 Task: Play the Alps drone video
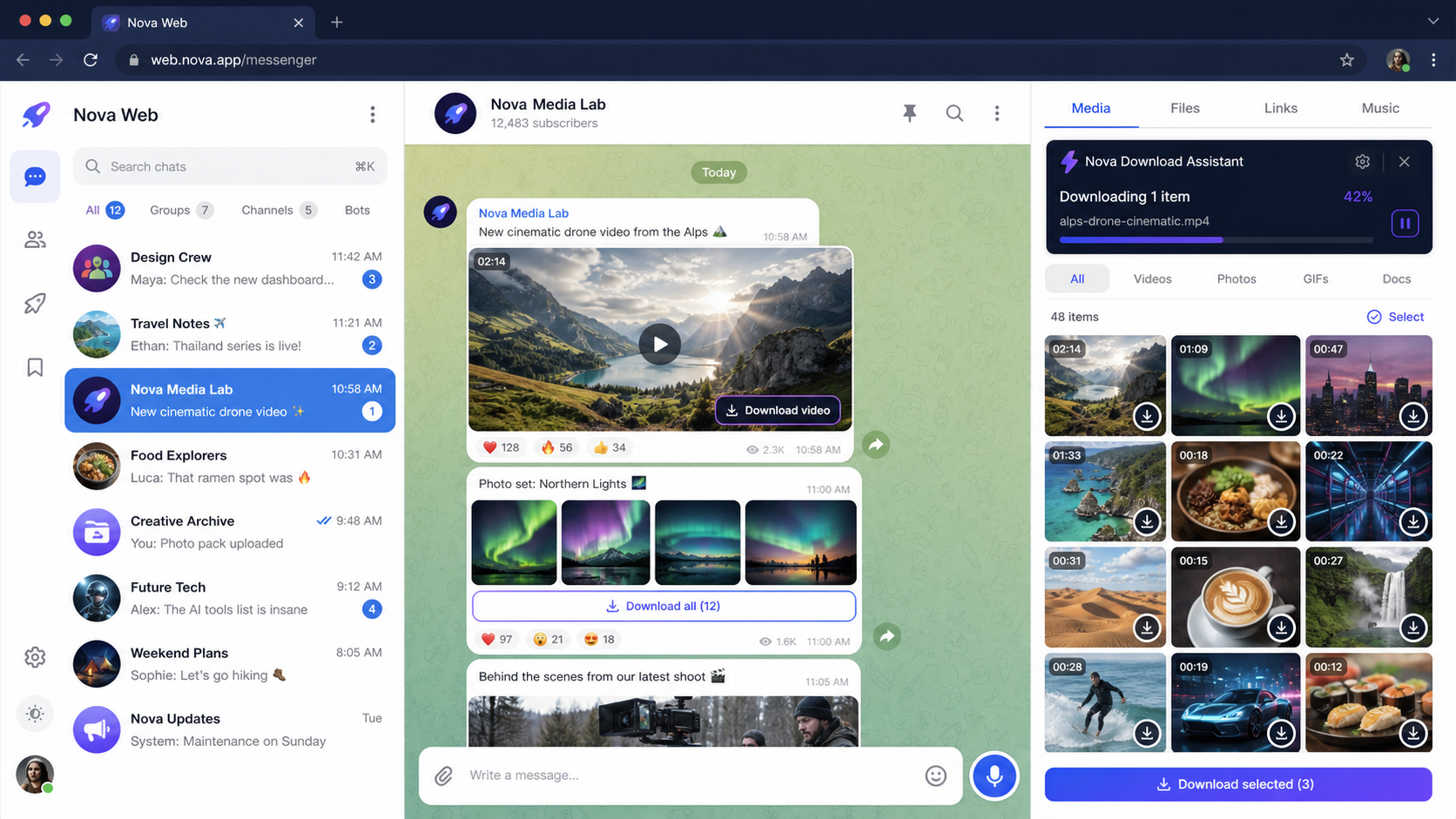click(660, 344)
